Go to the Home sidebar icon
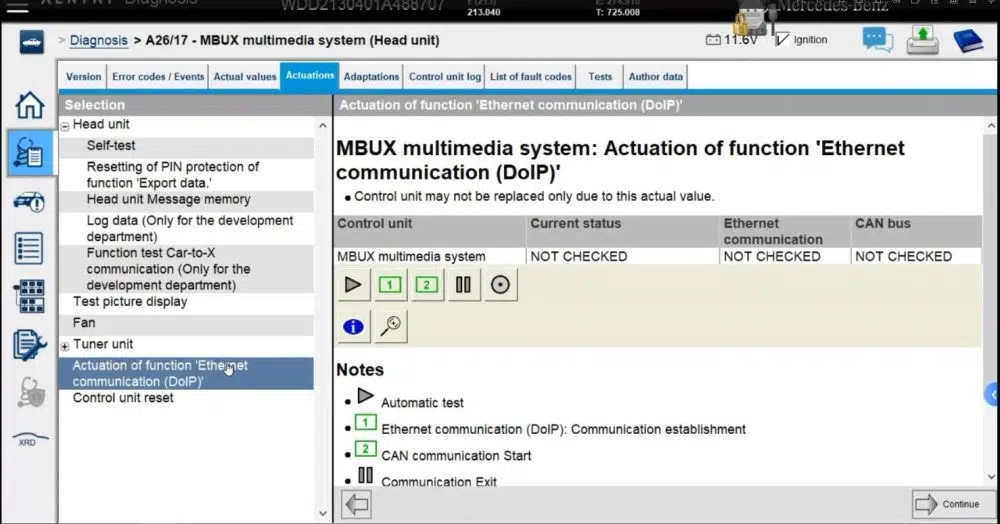This screenshot has width=1000, height=524. pos(29,105)
